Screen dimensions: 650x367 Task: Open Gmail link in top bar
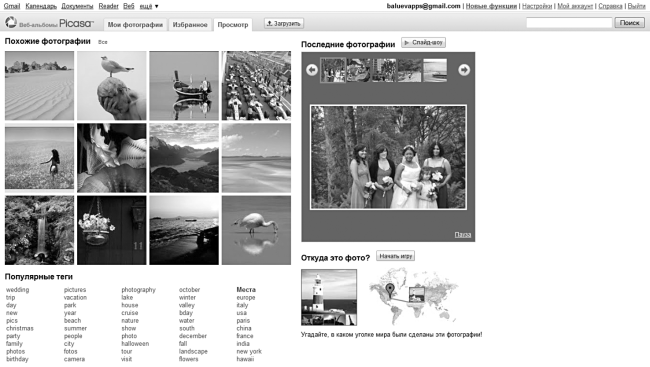pyautogui.click(x=12, y=6)
